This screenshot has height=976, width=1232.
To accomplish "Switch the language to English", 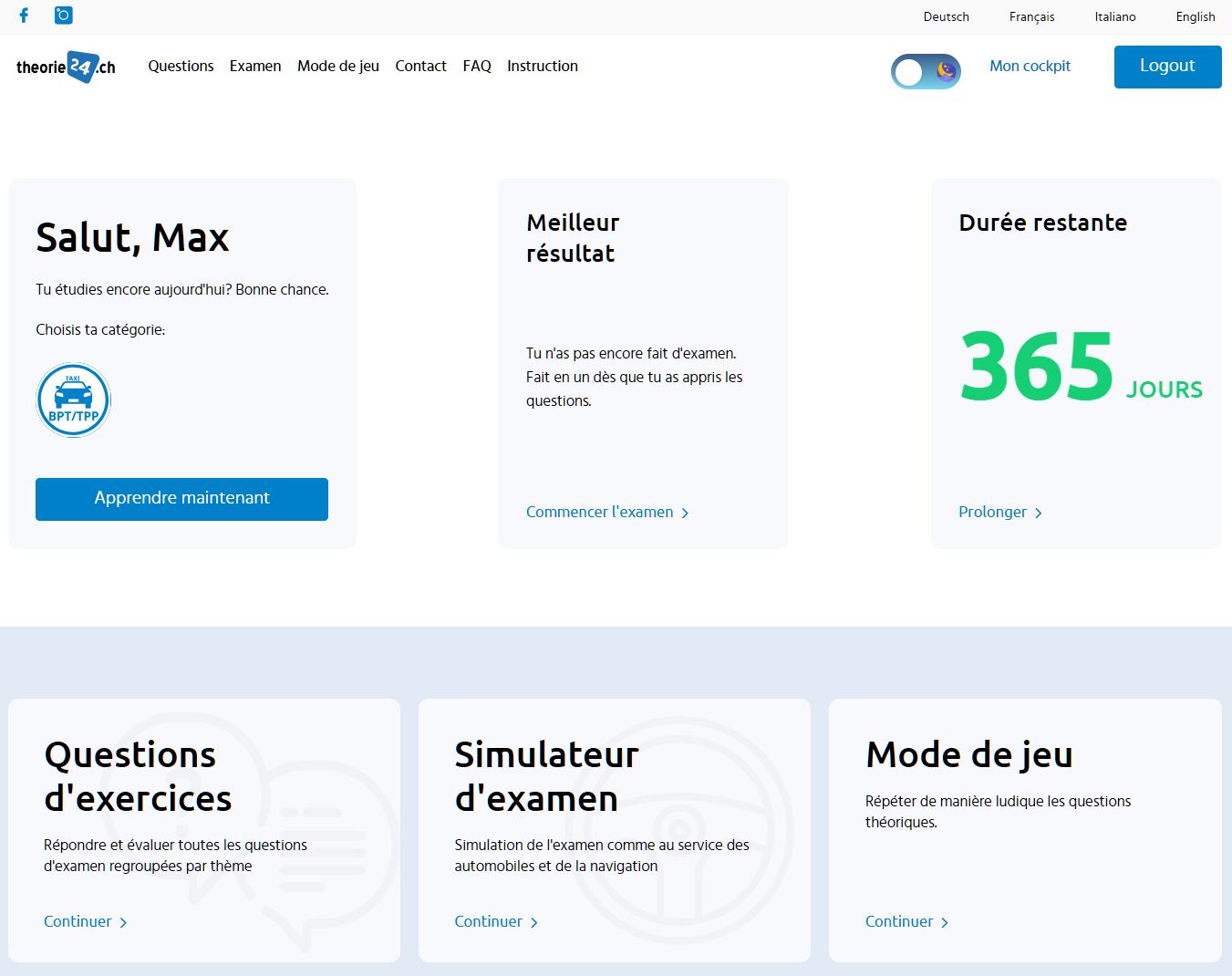I will 1195,16.
